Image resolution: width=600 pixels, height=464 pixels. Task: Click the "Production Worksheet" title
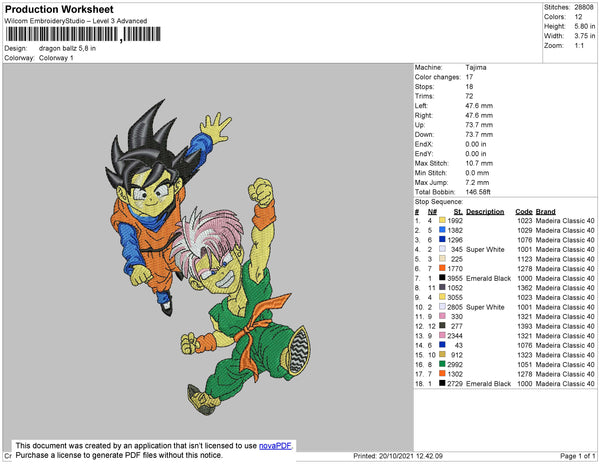tap(59, 9)
